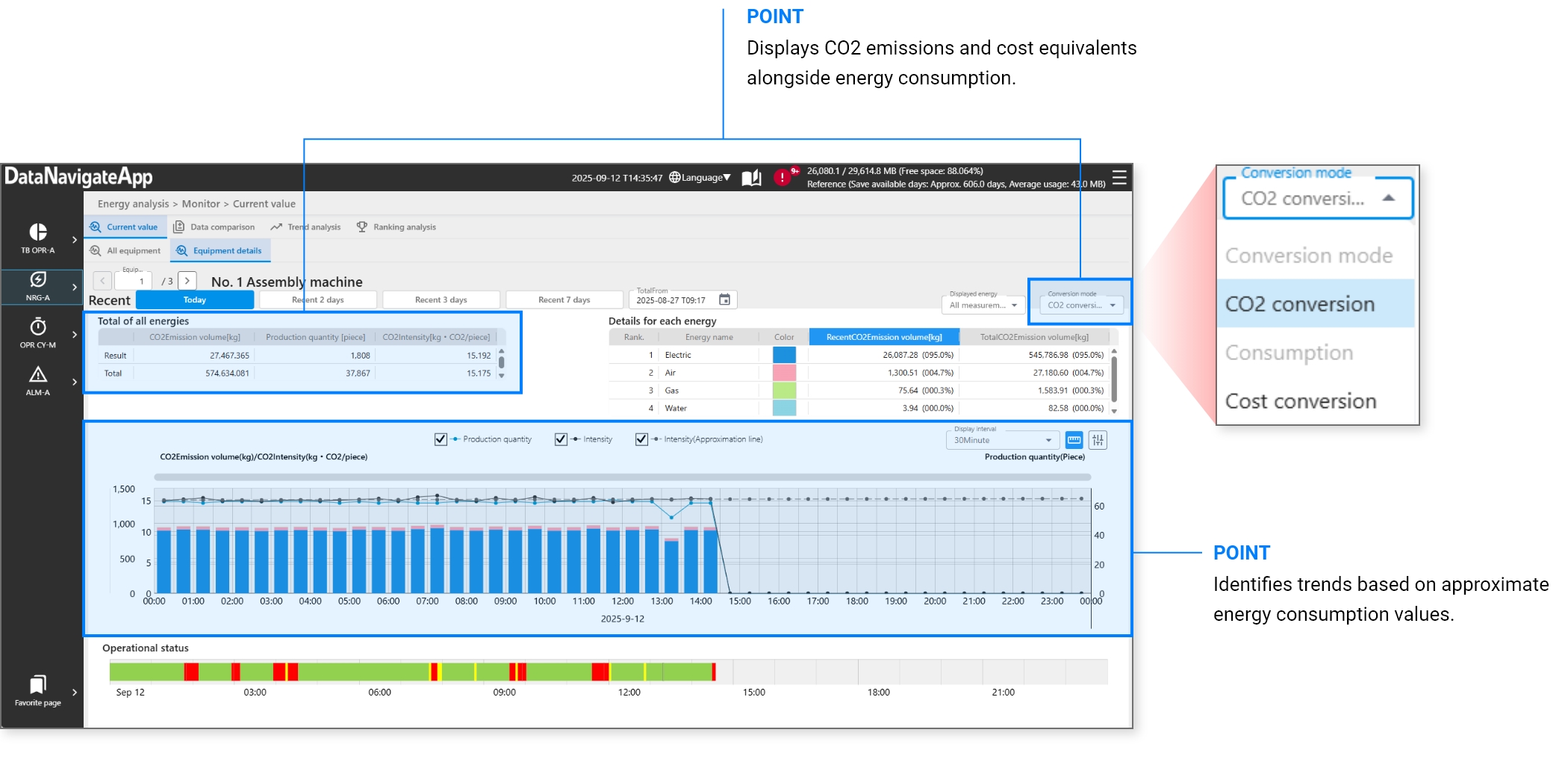Open the Language dropdown
Image resolution: width=1568 pixels, height=762 pixels.
(x=700, y=178)
